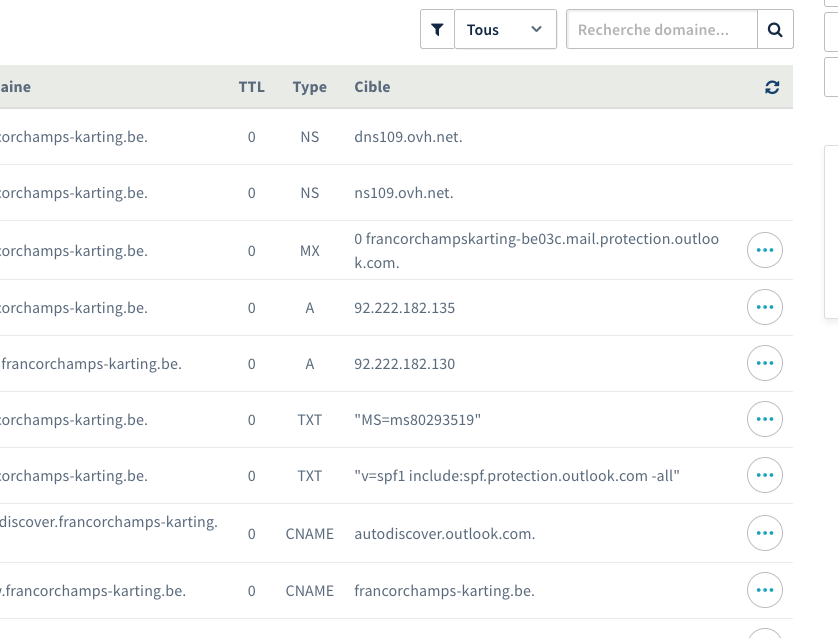Open actions for CNAME pointing to francorchamps-karting.be
This screenshot has width=838, height=638.
click(765, 590)
